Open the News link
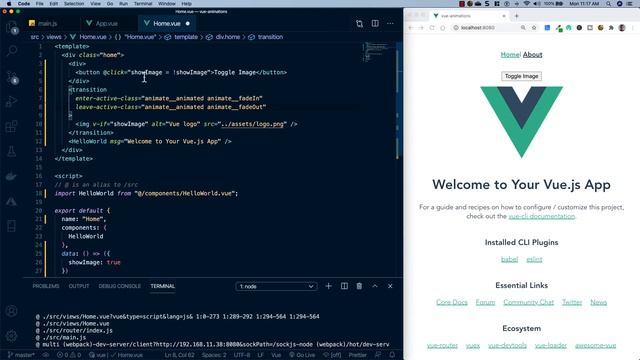Viewport: 640px width, 360px height. (598, 302)
